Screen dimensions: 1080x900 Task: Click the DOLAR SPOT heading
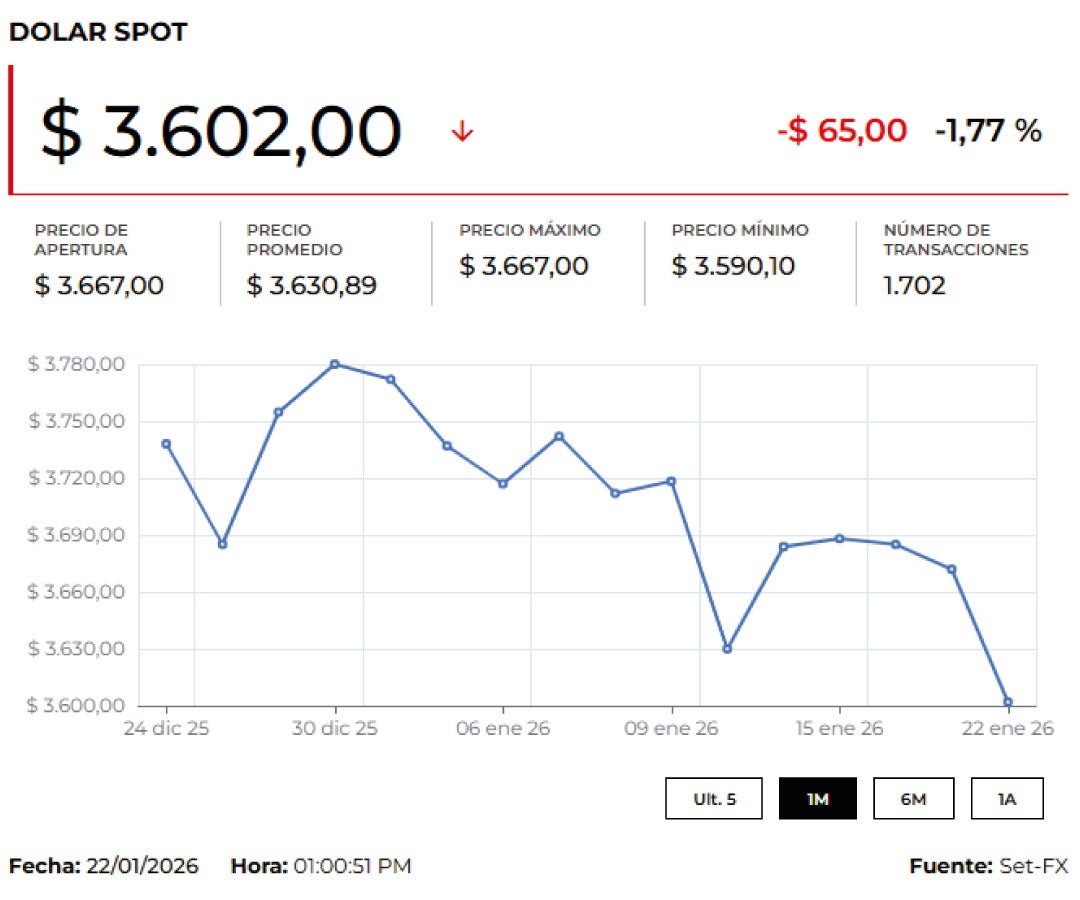[97, 32]
